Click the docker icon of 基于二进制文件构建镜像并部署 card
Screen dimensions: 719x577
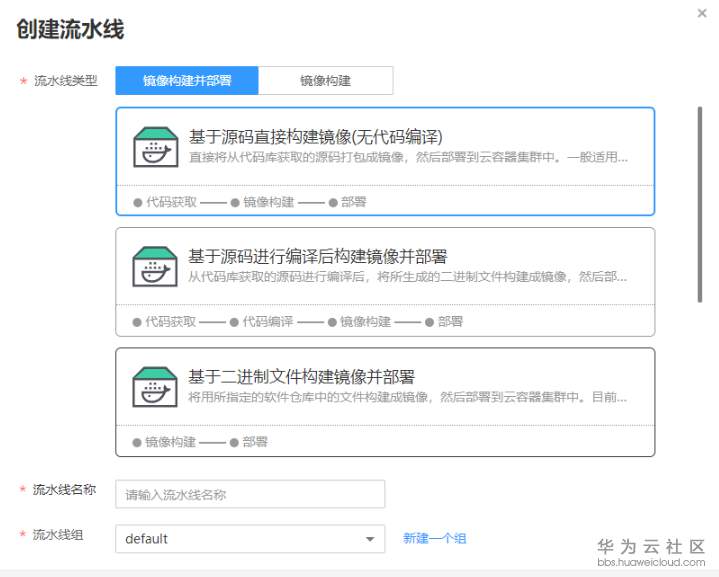point(155,387)
